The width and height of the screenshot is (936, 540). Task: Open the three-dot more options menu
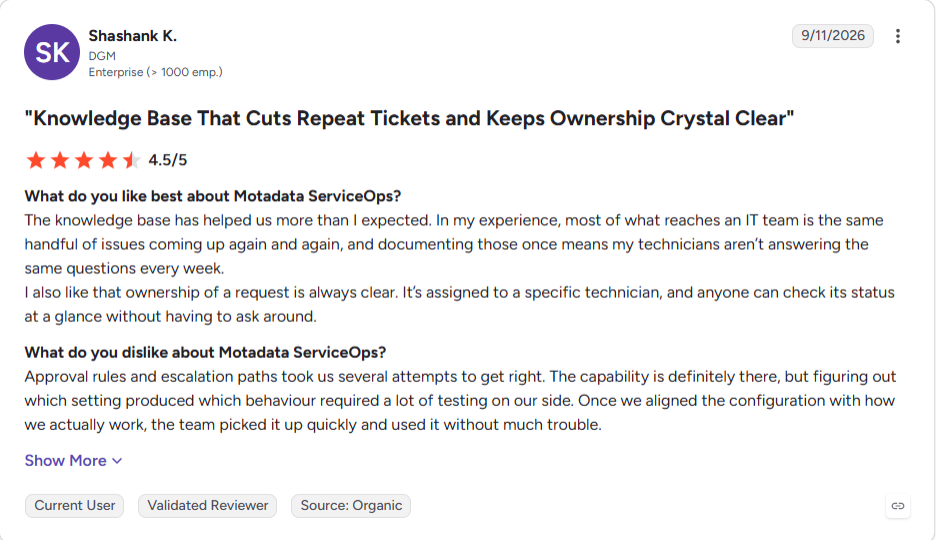click(x=897, y=36)
